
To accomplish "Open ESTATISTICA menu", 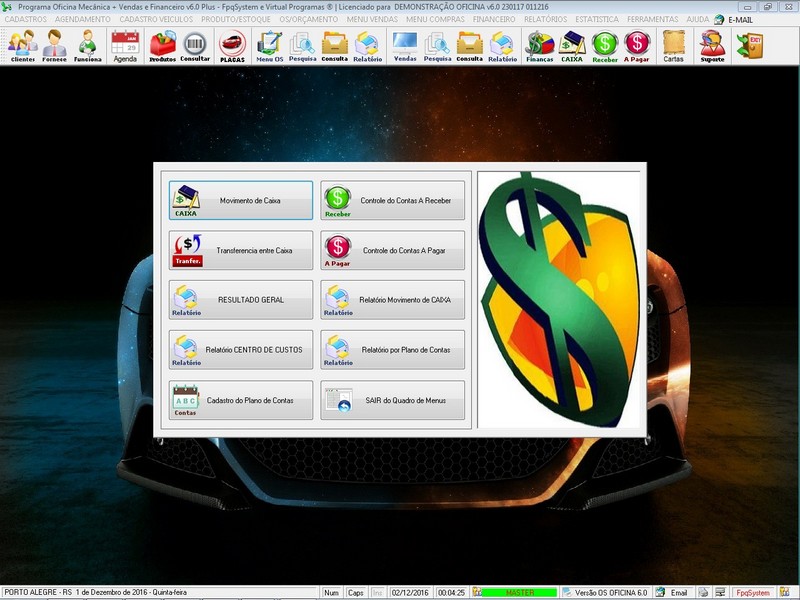I will coord(597,19).
